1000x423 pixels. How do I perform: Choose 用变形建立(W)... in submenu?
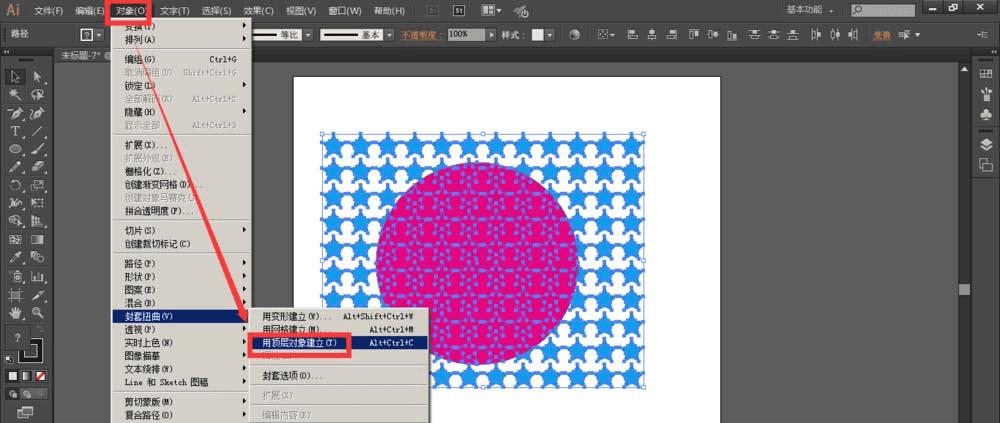click(338, 316)
